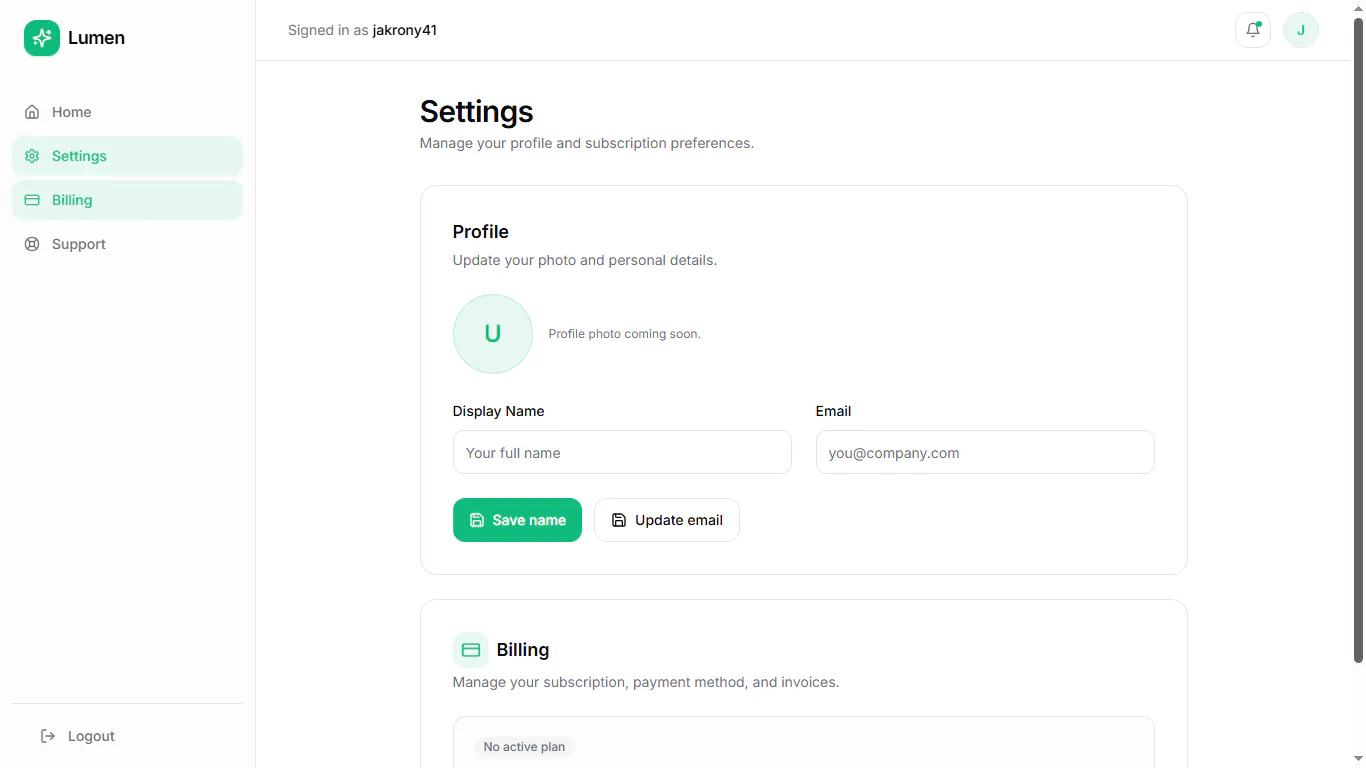The image size is (1366, 768).
Task: Click the page vertical scrollbar
Action: pos(1358,340)
